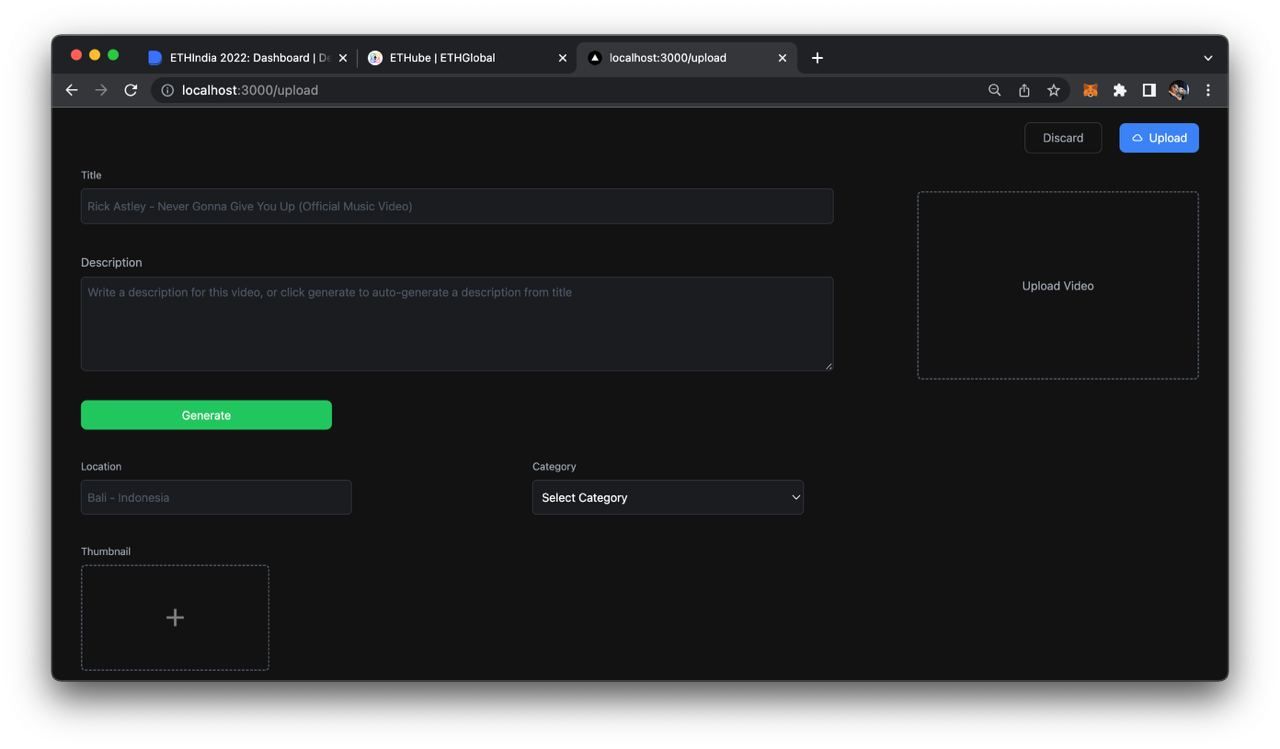Click the yellow minimize window button
The height and width of the screenshot is (749, 1280).
(95, 55)
